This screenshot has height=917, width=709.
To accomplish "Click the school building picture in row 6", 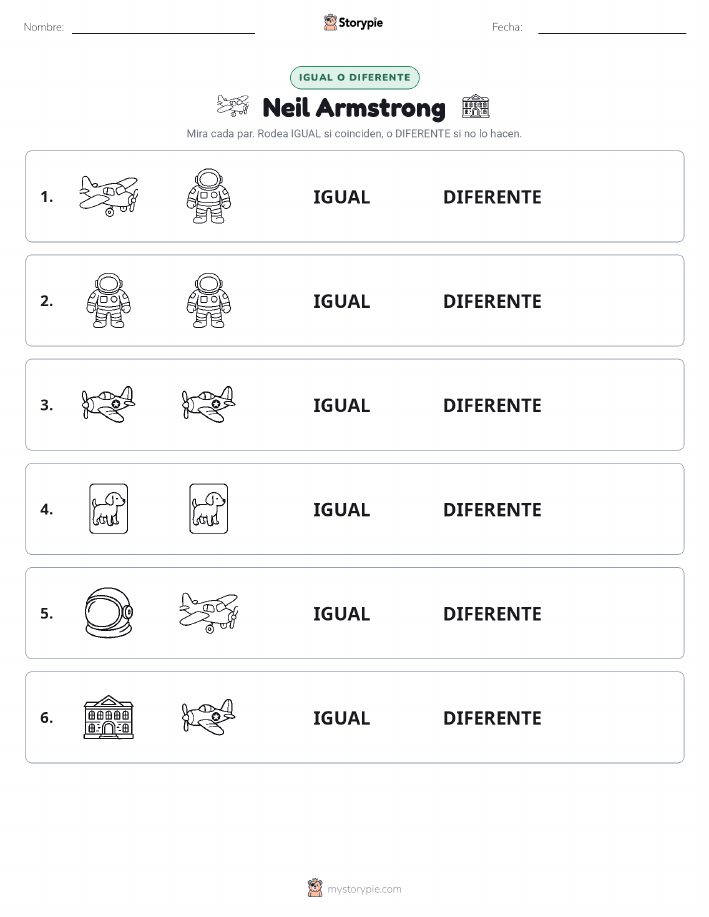I will pos(109,717).
